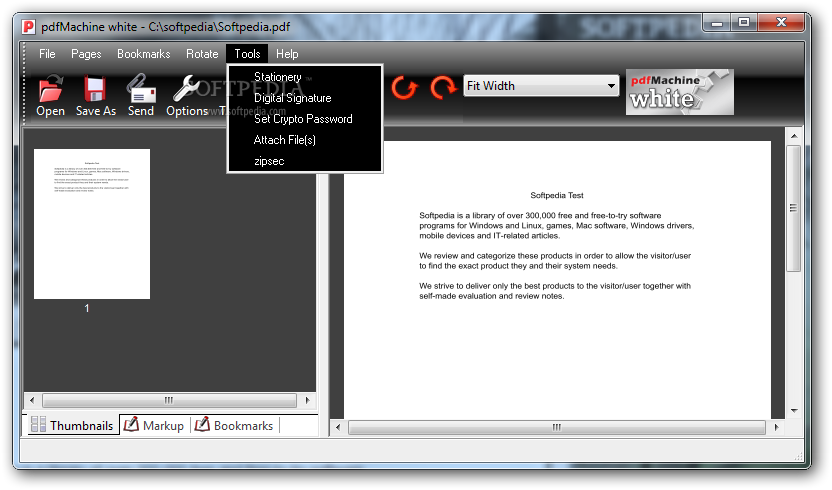Click the pdfMachine app icon in the title bar
Viewport: 832px width, 490px height.
click(29, 27)
